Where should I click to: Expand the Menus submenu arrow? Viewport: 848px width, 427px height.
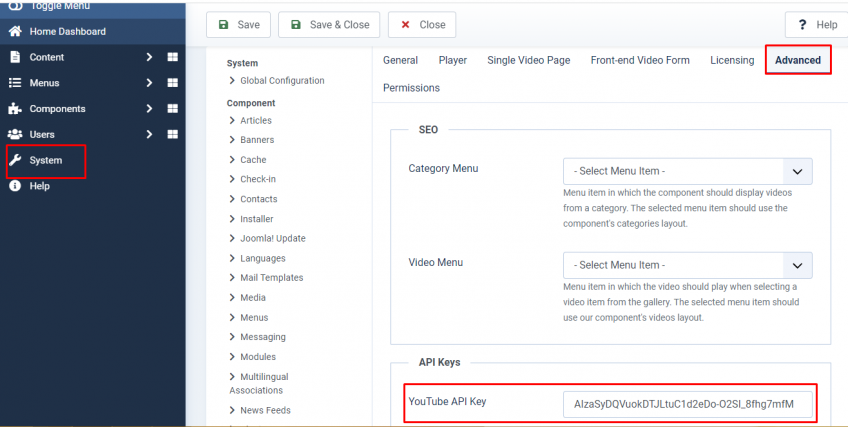(149, 83)
